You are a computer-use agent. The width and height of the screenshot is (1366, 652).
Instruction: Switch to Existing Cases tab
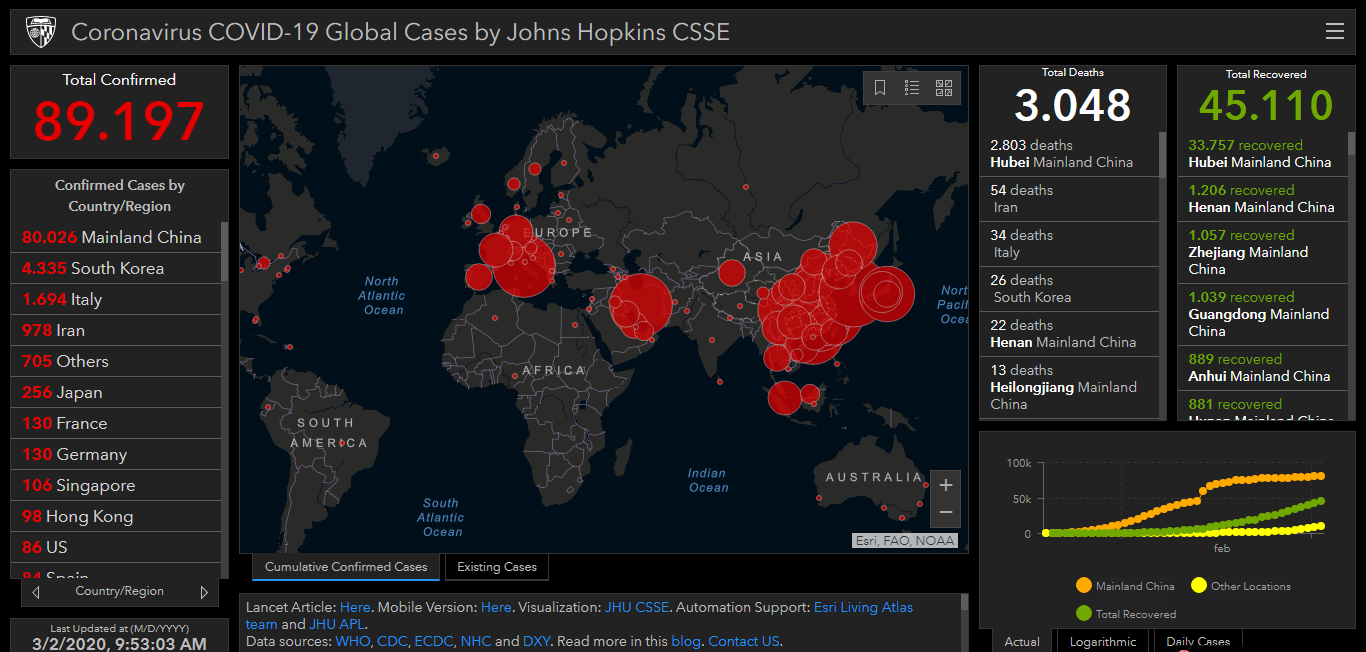[497, 567]
